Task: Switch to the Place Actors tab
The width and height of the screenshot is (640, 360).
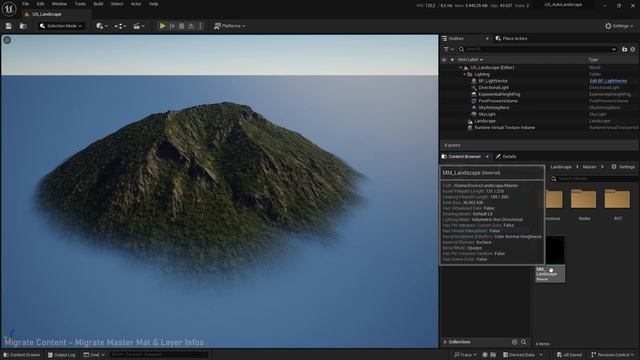Action: pos(511,39)
